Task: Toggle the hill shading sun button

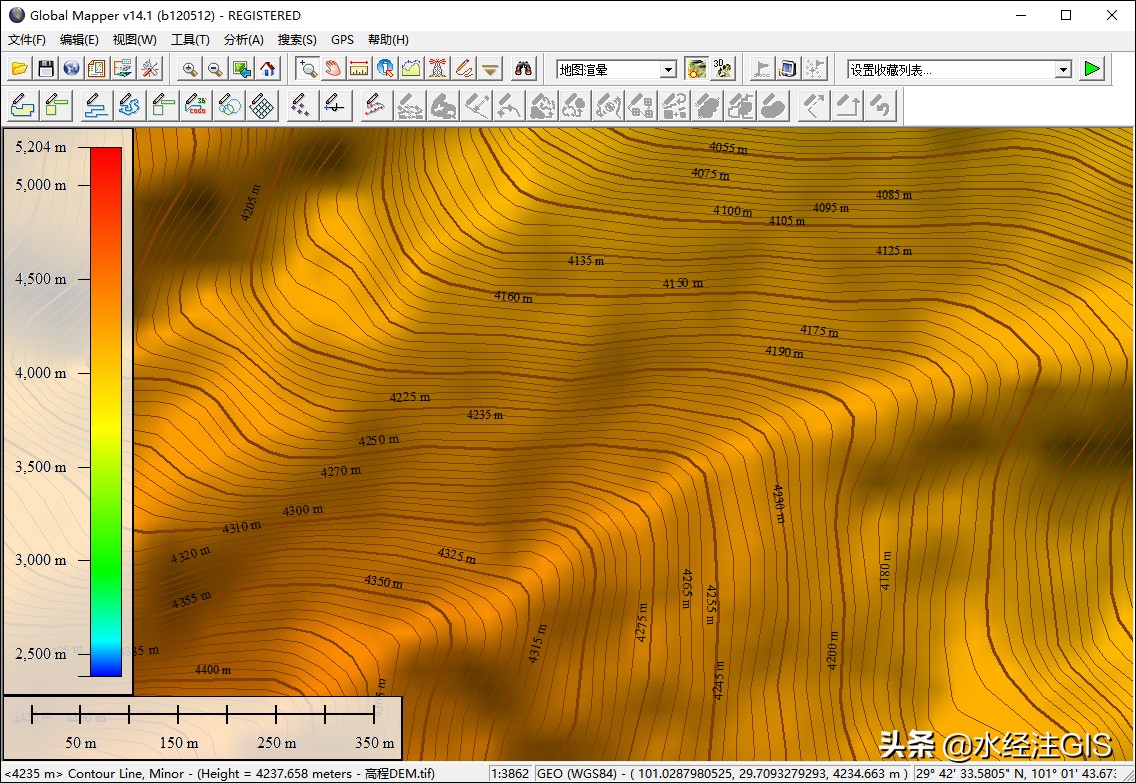Action: pos(696,70)
